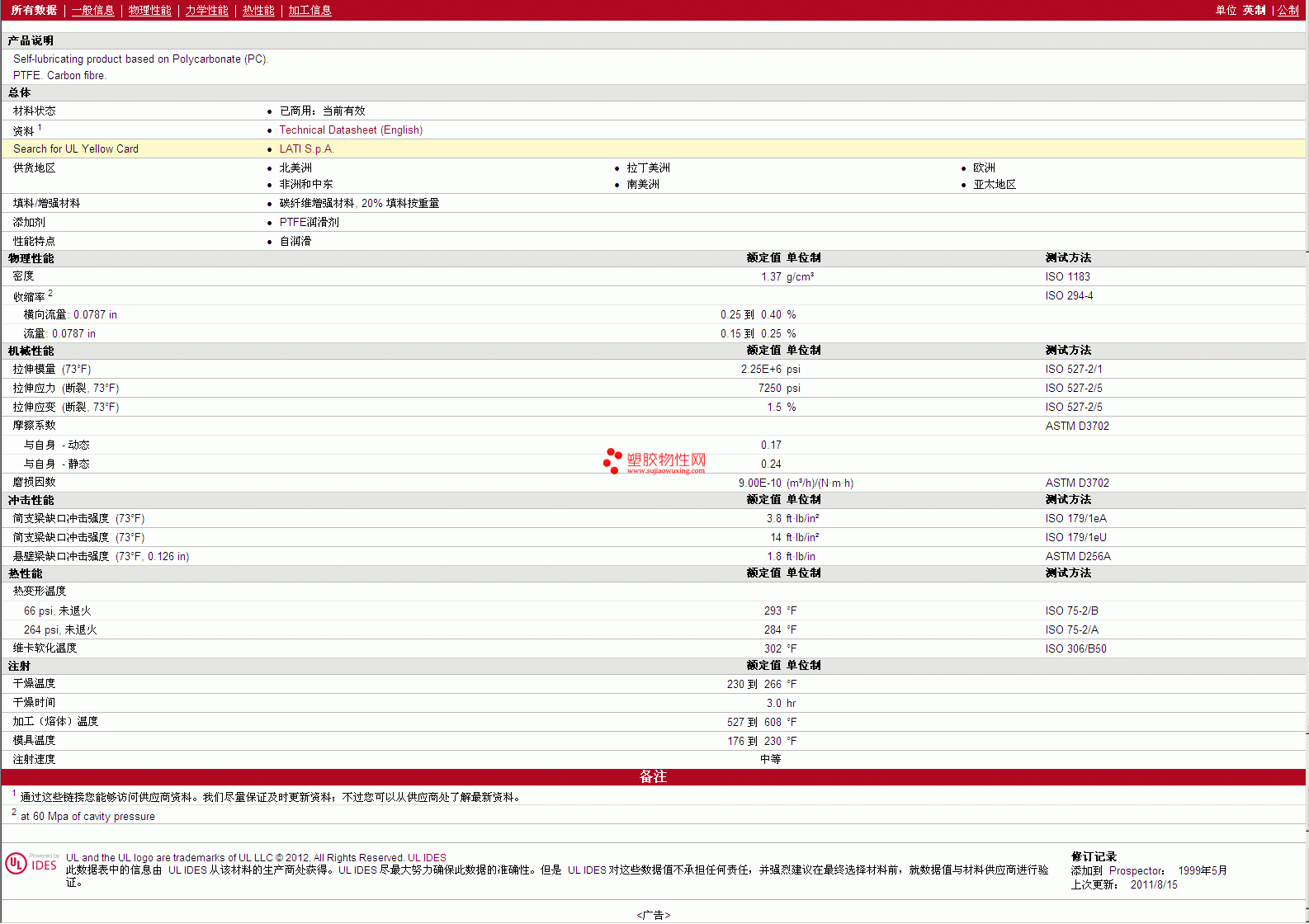The height and width of the screenshot is (924, 1309).
Task: Click the <广告> placeholder at page bottom
Action: click(x=653, y=915)
